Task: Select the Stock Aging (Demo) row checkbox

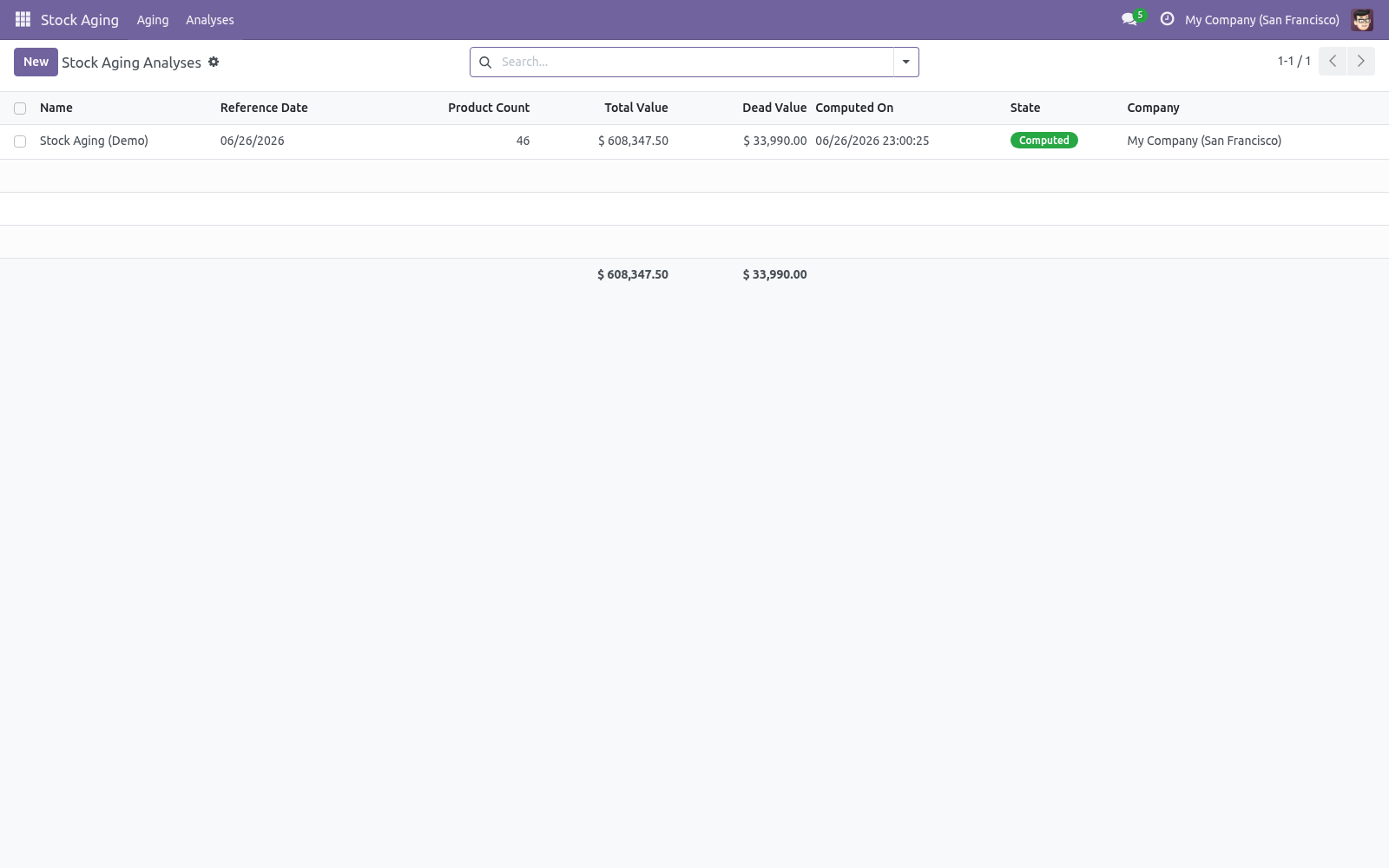Action: [x=20, y=141]
